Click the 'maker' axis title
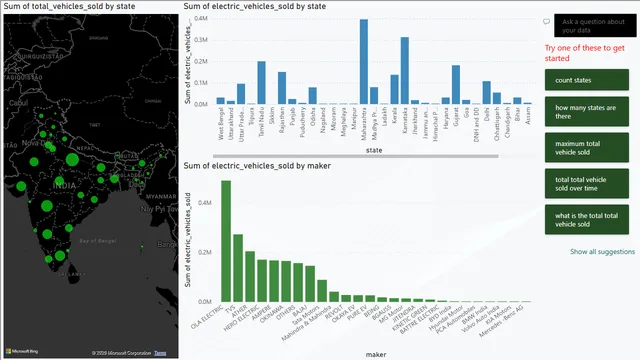The image size is (640, 360). click(x=376, y=354)
